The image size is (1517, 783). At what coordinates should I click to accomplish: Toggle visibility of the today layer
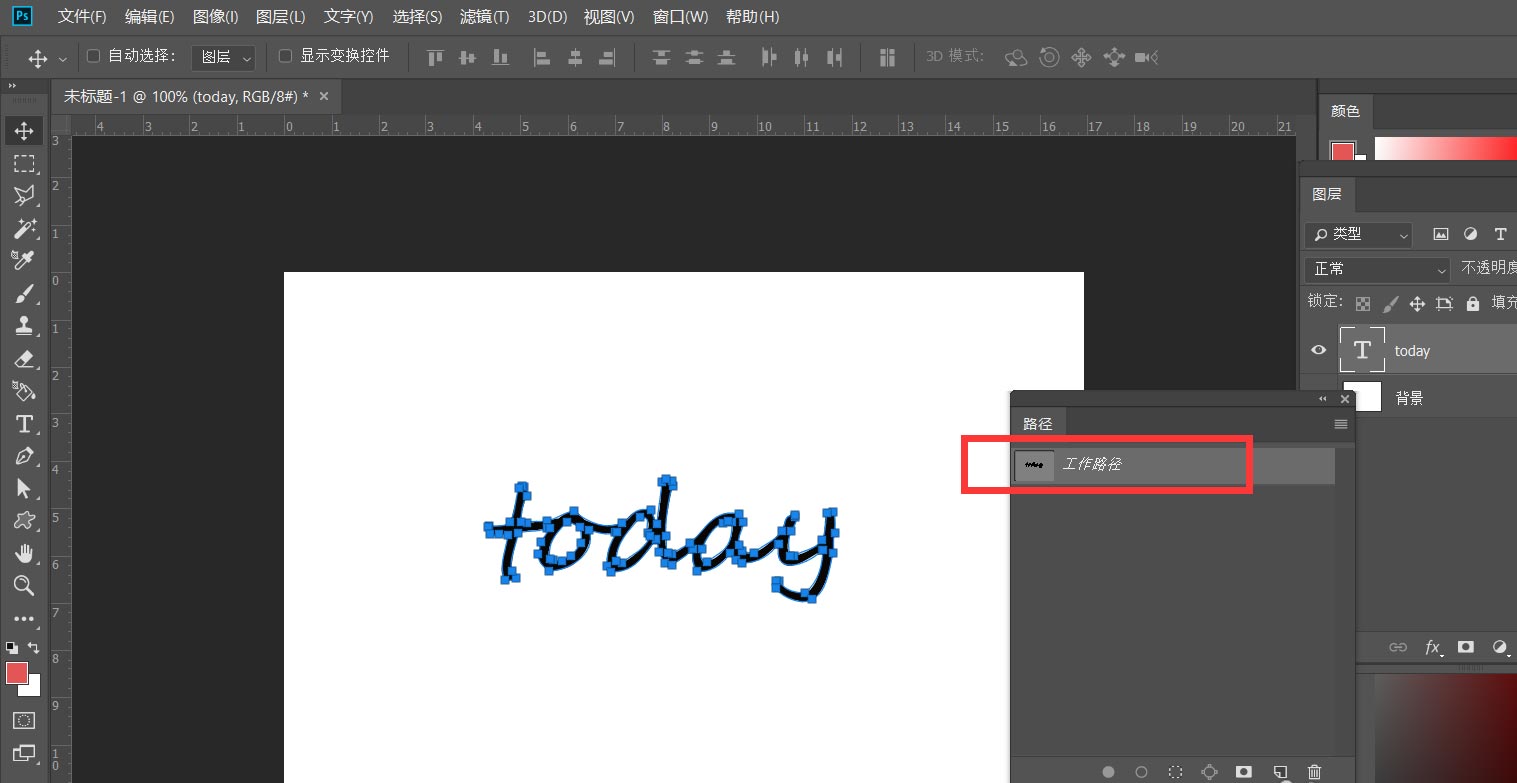1319,350
